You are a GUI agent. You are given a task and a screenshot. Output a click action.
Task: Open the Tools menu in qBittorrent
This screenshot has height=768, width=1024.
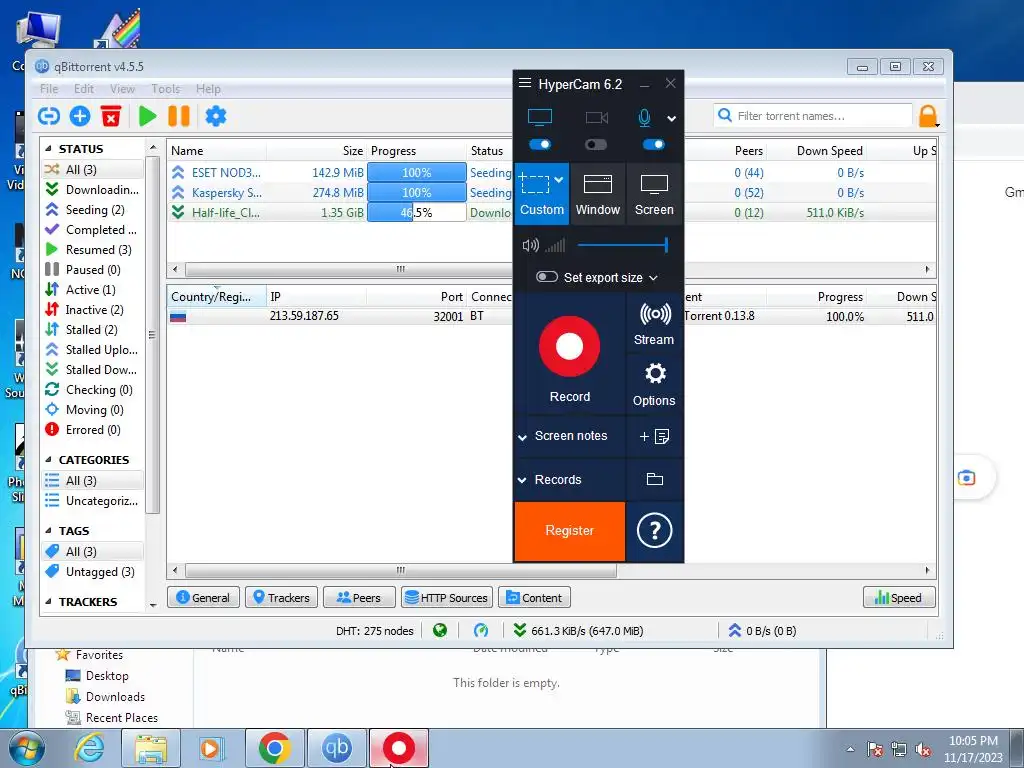165,89
